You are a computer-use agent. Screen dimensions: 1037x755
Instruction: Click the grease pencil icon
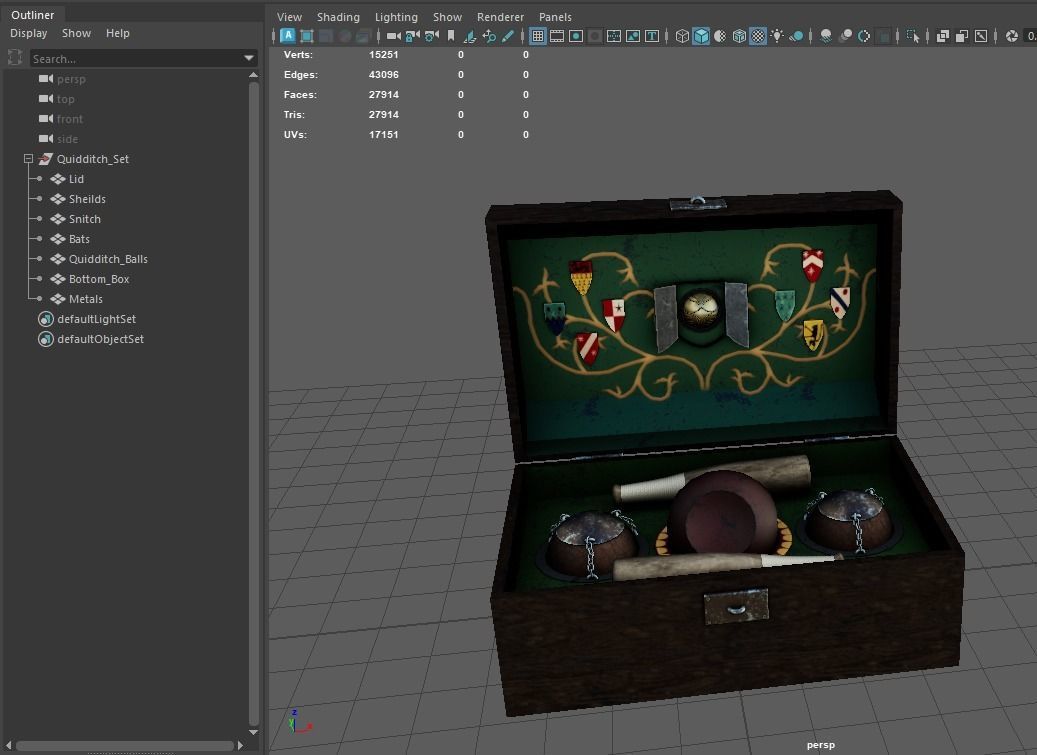point(507,36)
